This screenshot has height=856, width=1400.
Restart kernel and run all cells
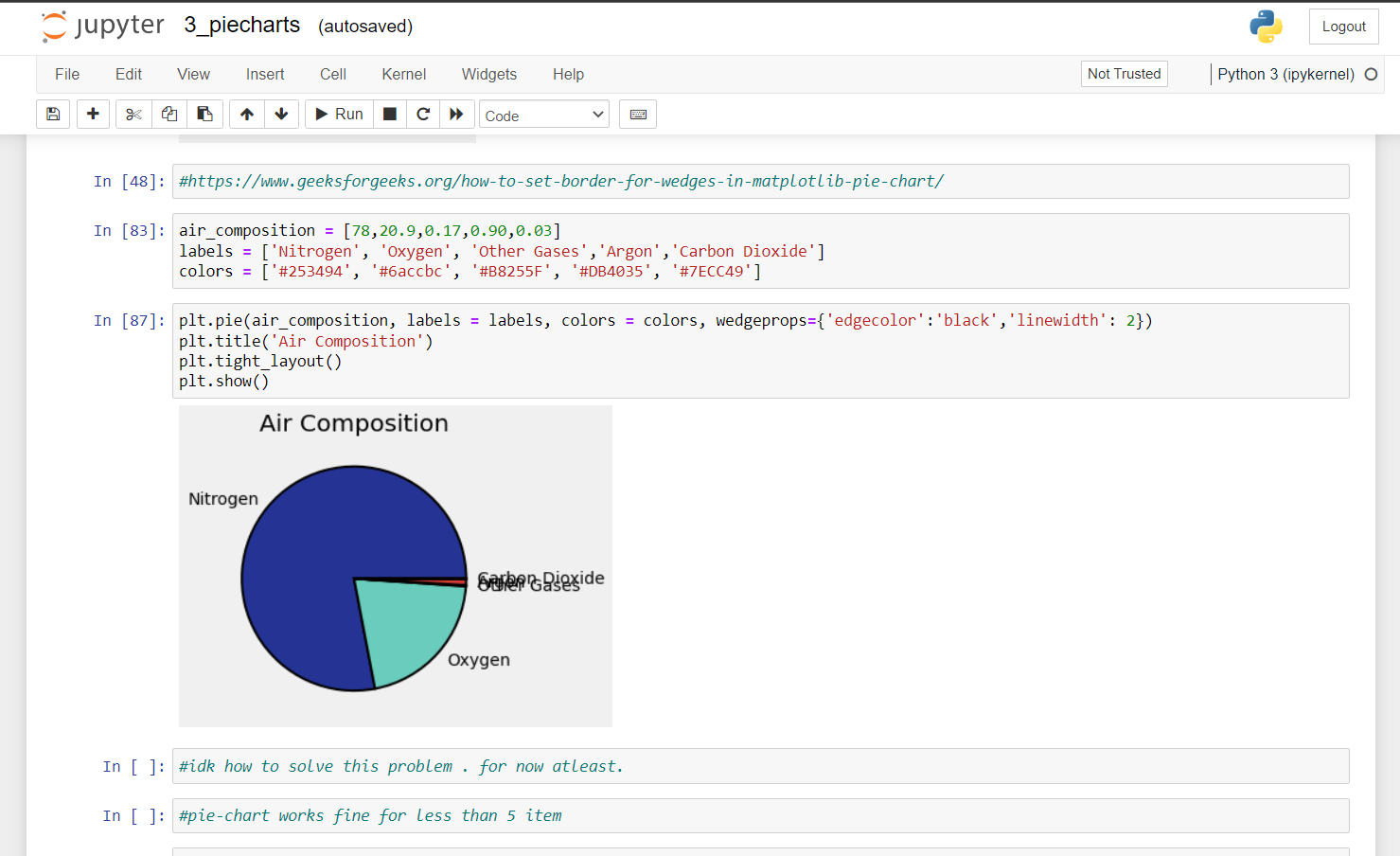(x=457, y=114)
